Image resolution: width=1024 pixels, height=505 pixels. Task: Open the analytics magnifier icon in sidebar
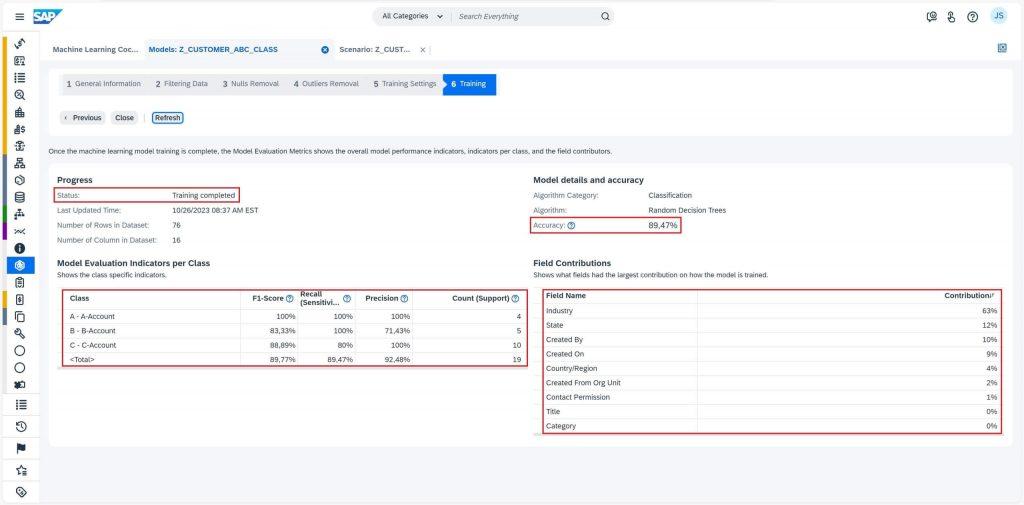coord(20,95)
